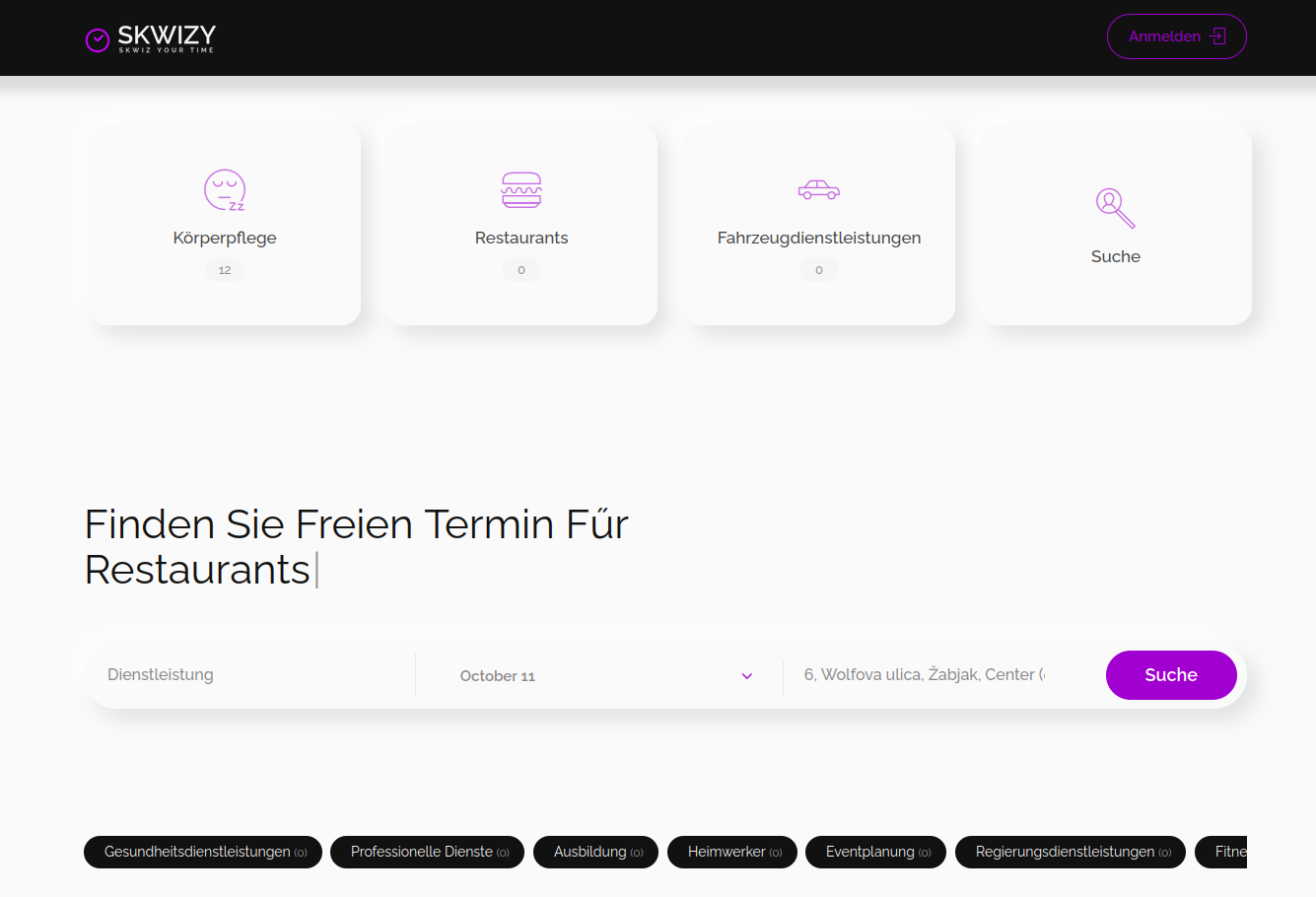This screenshot has width=1316, height=897.
Task: Click the Skwizy clock logo icon
Action: tap(98, 39)
